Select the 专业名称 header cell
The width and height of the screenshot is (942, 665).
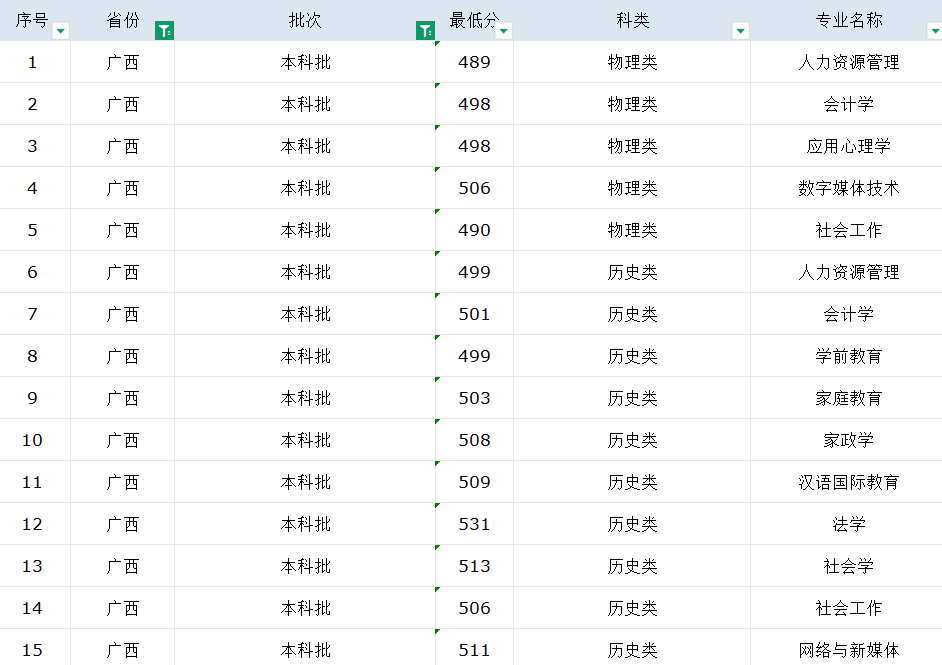[848, 20]
